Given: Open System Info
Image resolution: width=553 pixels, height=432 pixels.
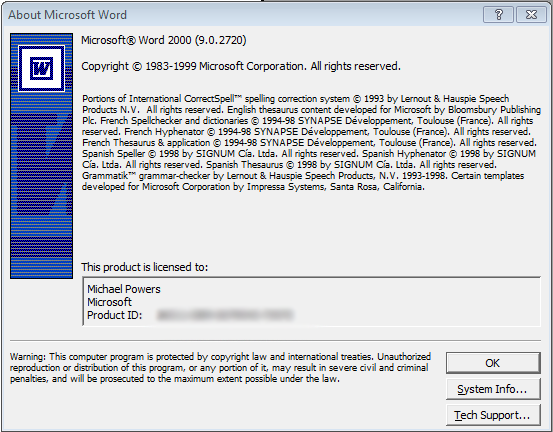Looking at the screenshot, I should [x=493, y=389].
